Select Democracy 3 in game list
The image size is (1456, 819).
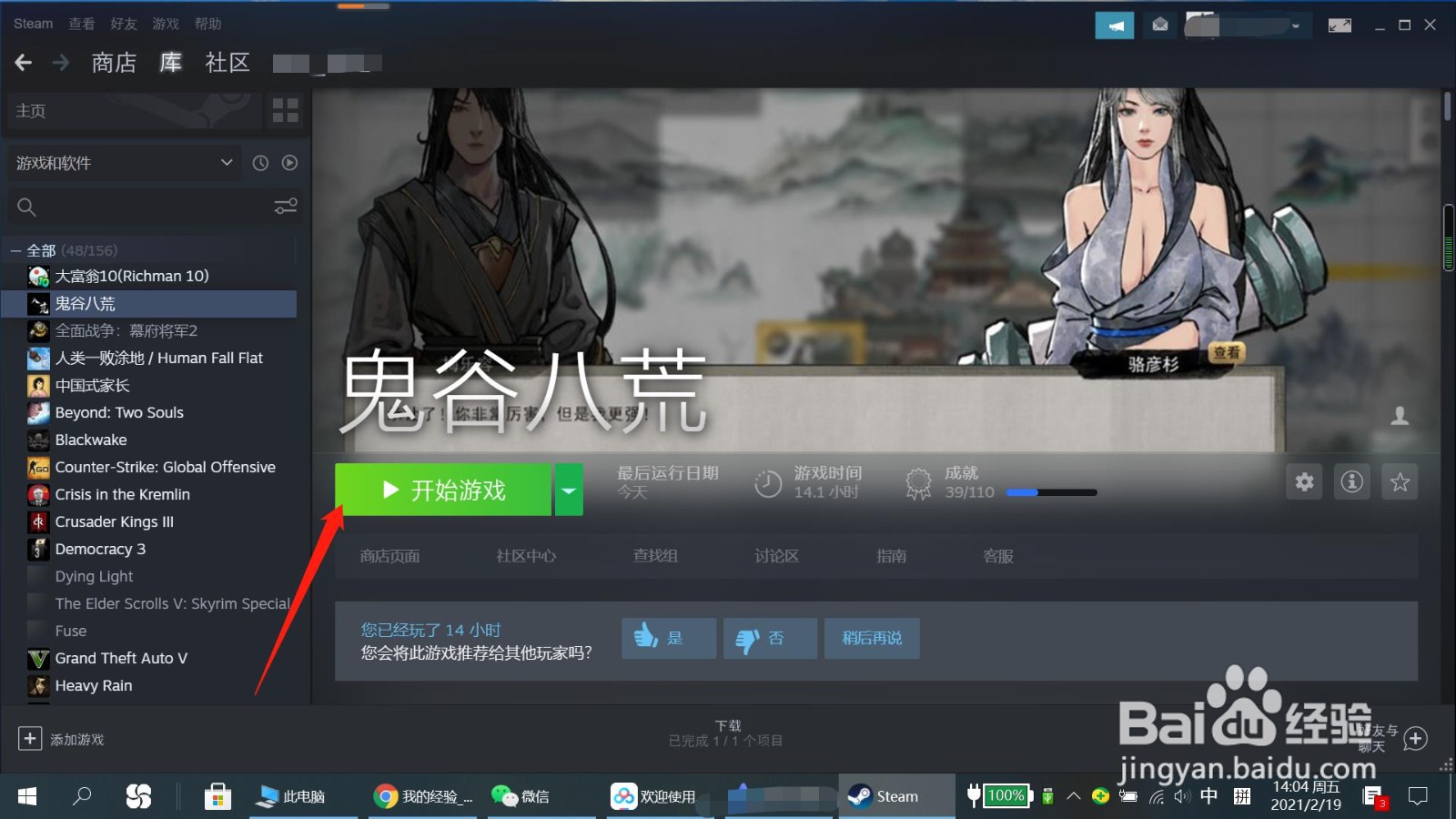[x=100, y=549]
